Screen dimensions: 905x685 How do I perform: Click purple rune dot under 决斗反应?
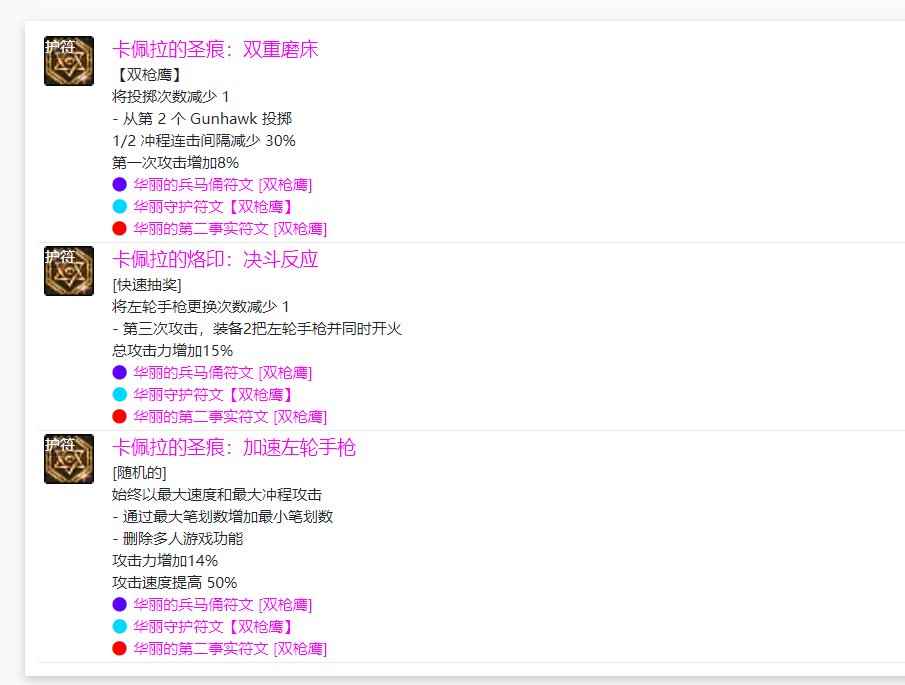119,372
